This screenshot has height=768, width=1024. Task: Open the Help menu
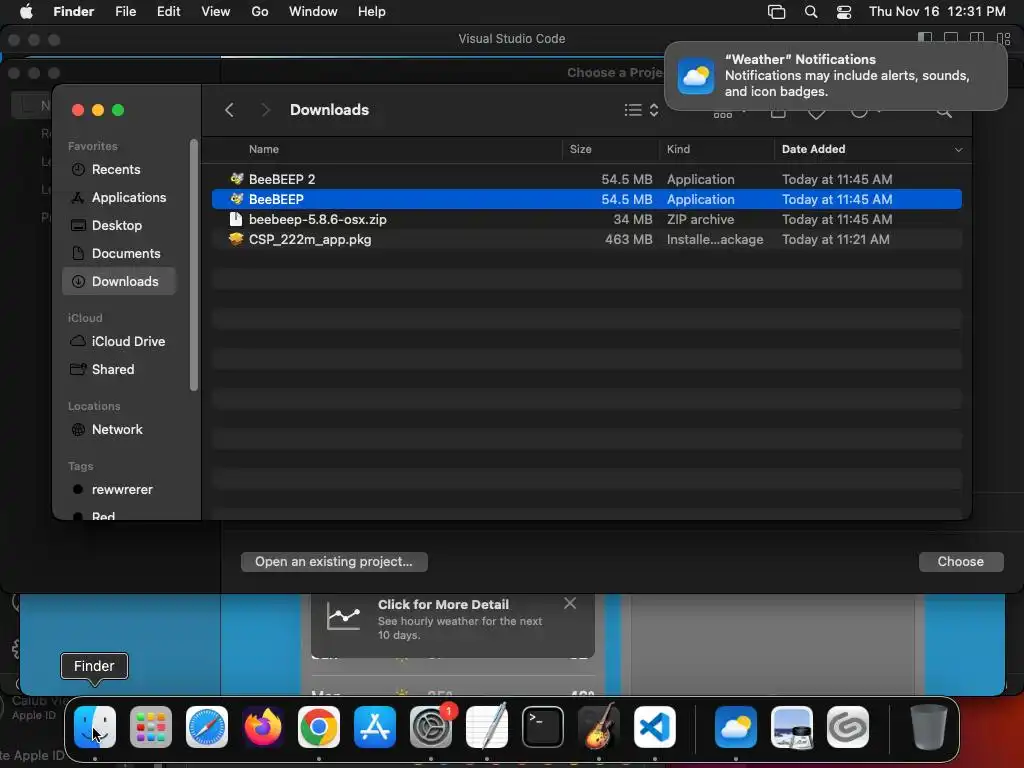[x=372, y=12]
